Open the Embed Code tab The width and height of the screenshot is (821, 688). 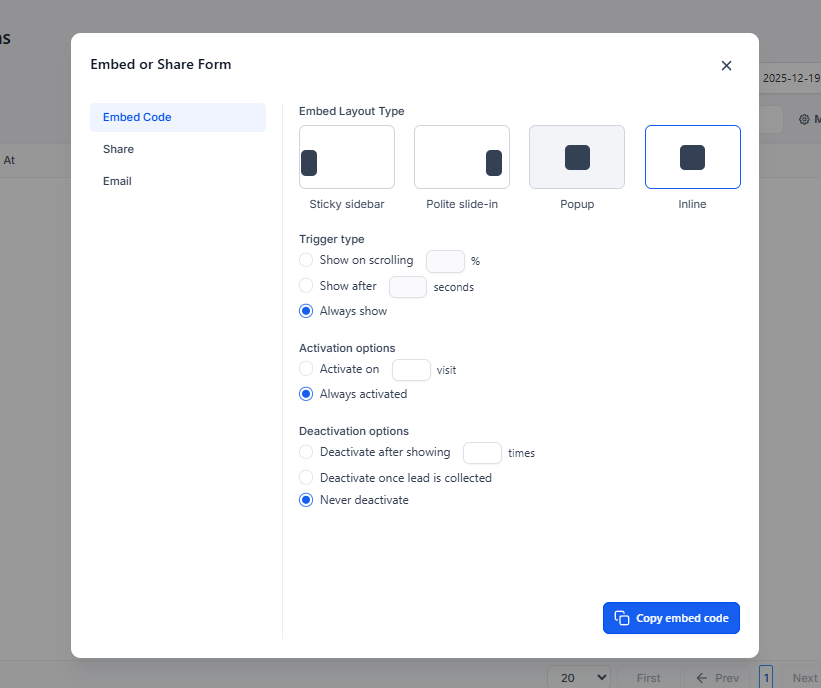click(177, 117)
